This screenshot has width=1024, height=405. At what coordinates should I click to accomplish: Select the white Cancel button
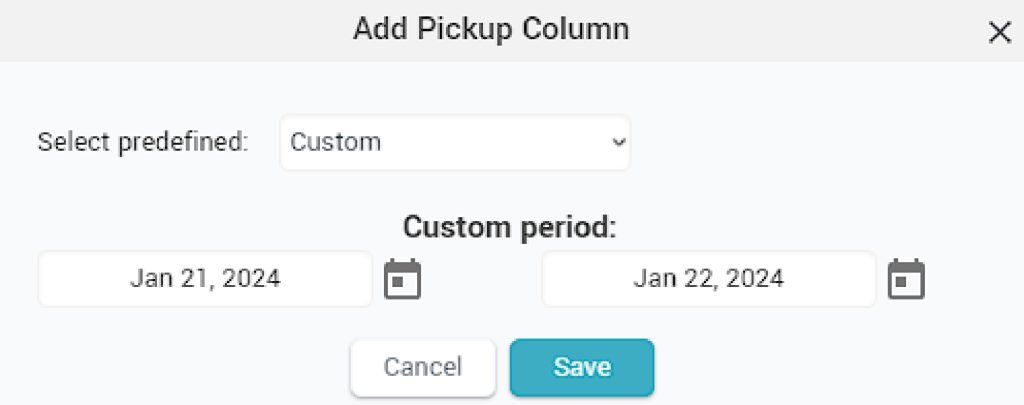click(423, 367)
